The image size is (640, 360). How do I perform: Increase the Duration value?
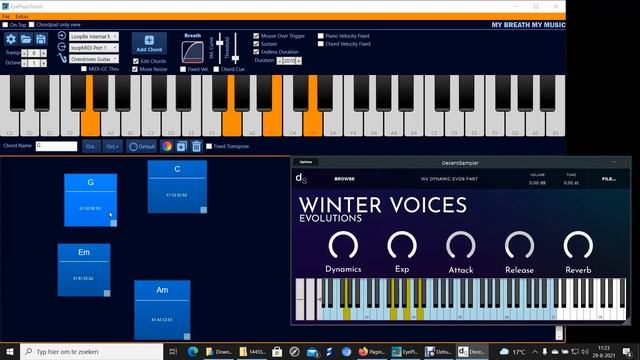pyautogui.click(x=299, y=61)
